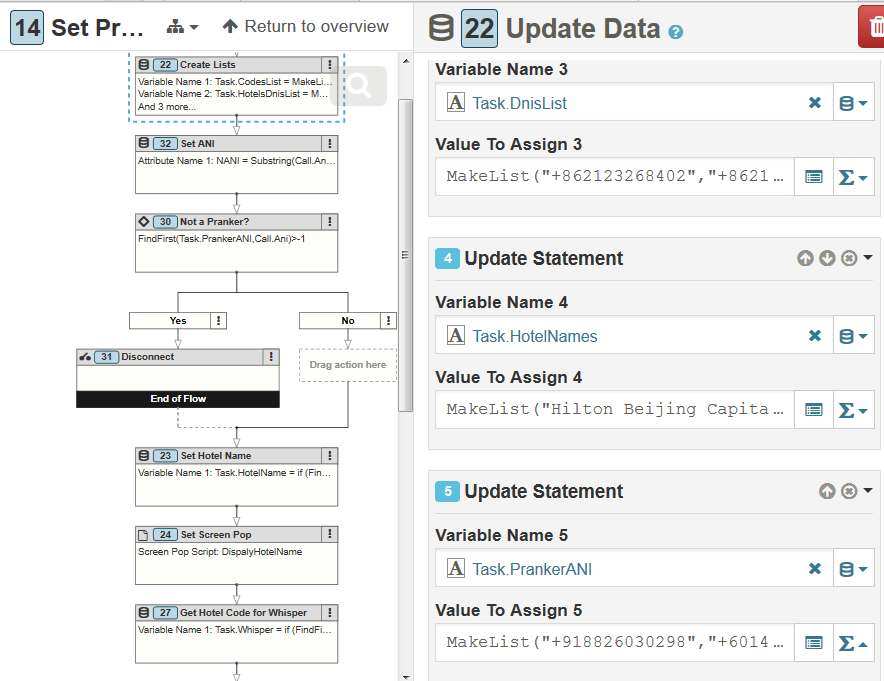Click the magnifier search icon on the flow canvas
The height and width of the screenshot is (681, 884).
[359, 87]
